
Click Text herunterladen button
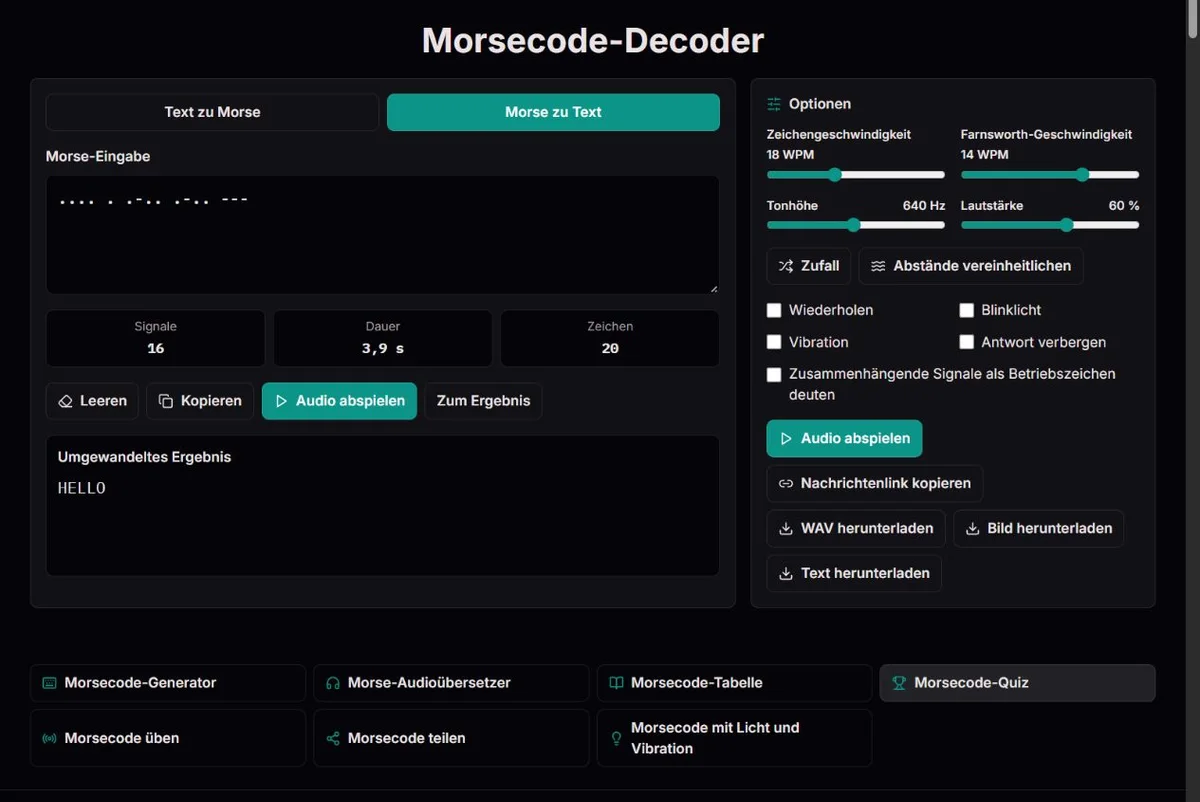(x=854, y=574)
